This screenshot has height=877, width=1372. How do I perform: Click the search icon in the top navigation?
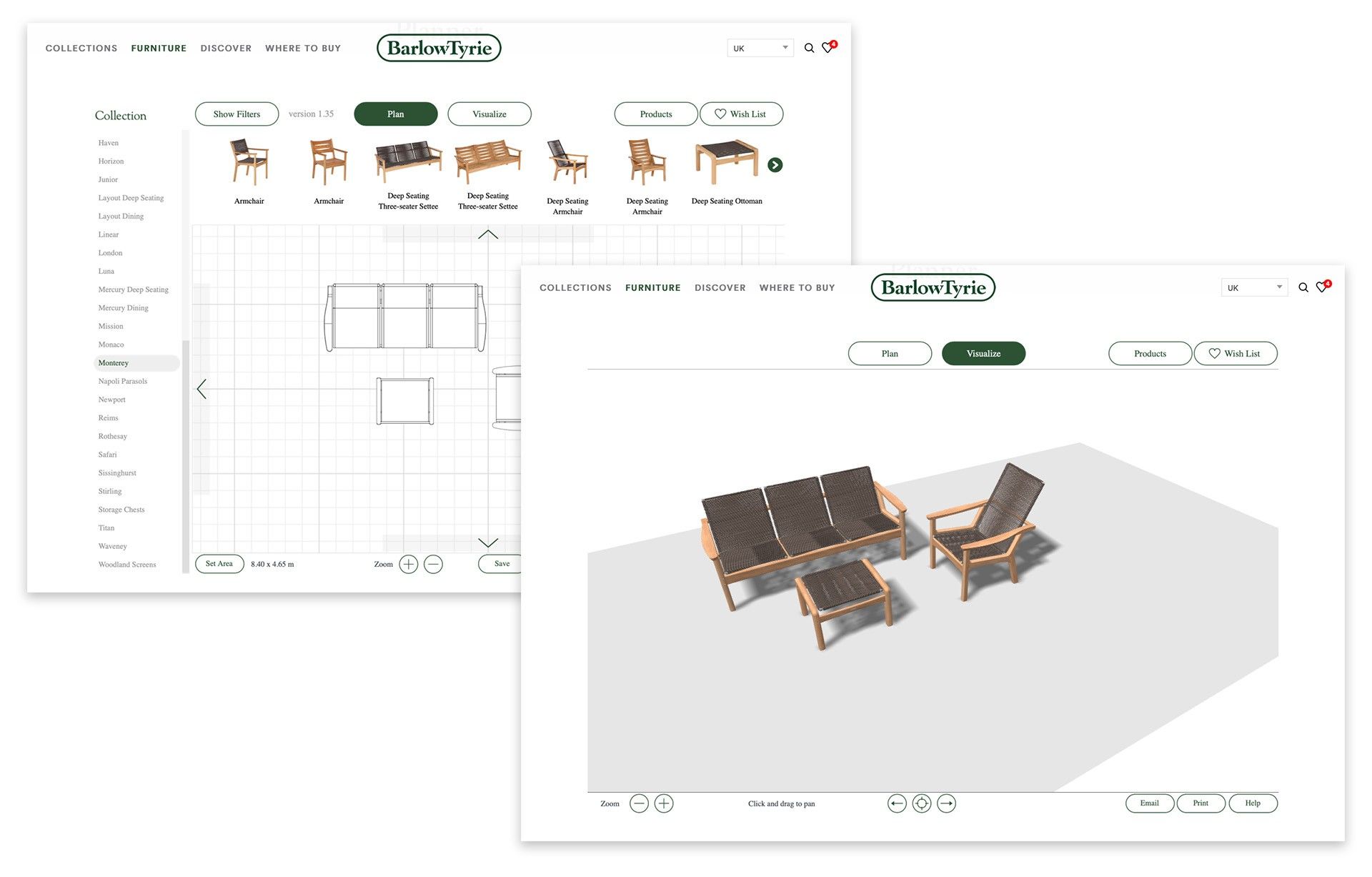click(x=809, y=48)
